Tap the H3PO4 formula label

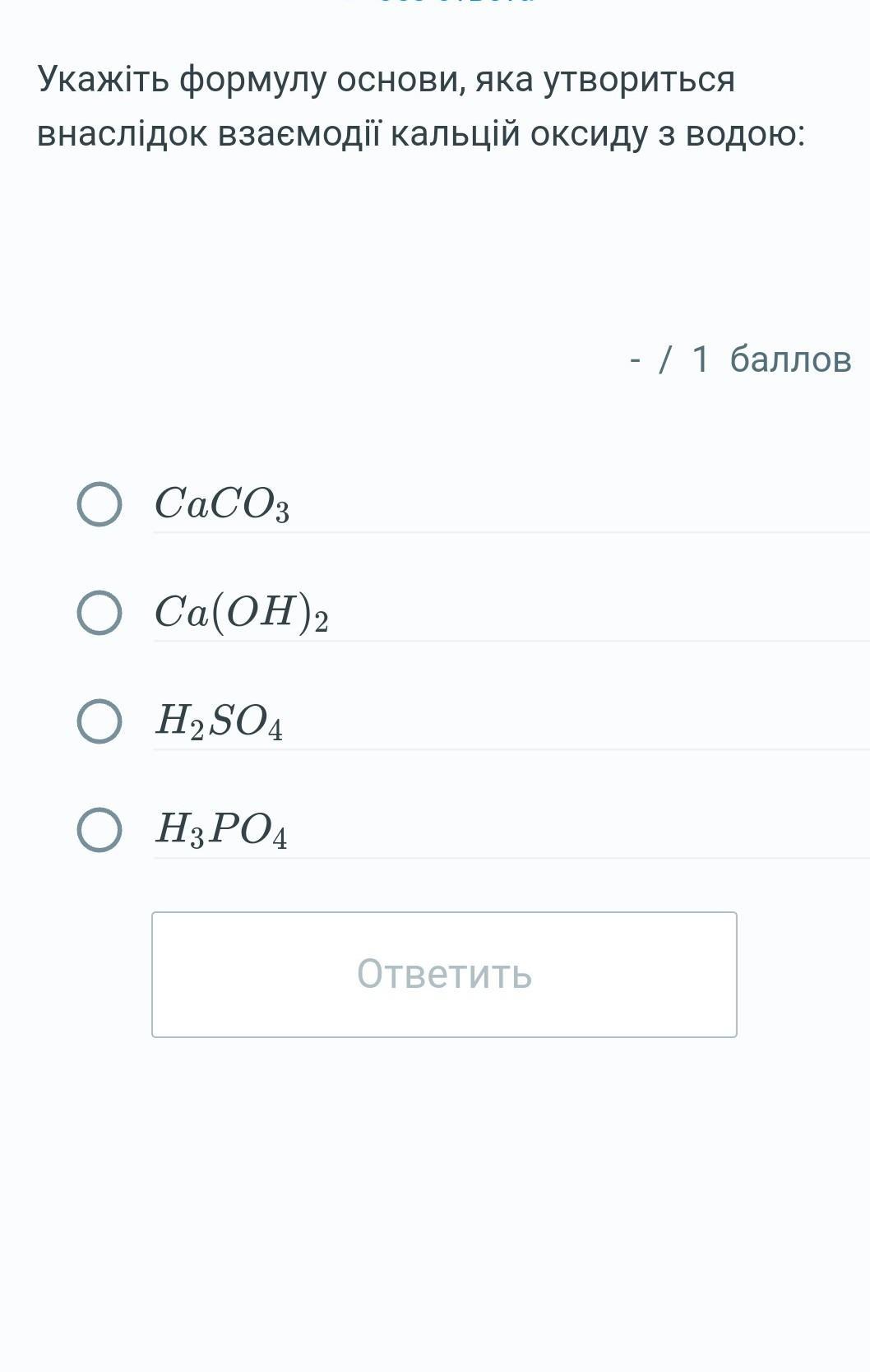221,829
